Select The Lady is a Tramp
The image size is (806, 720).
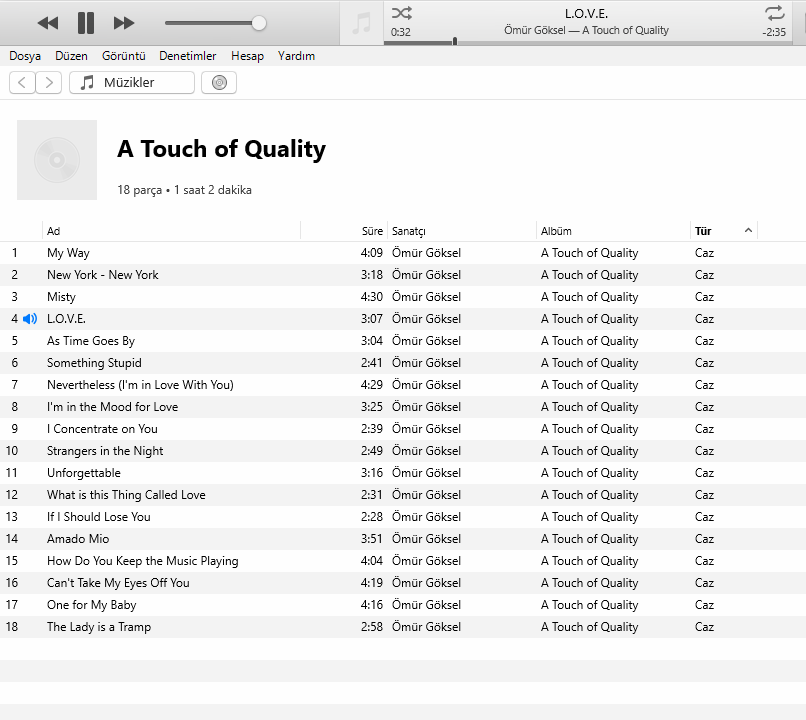click(99, 627)
